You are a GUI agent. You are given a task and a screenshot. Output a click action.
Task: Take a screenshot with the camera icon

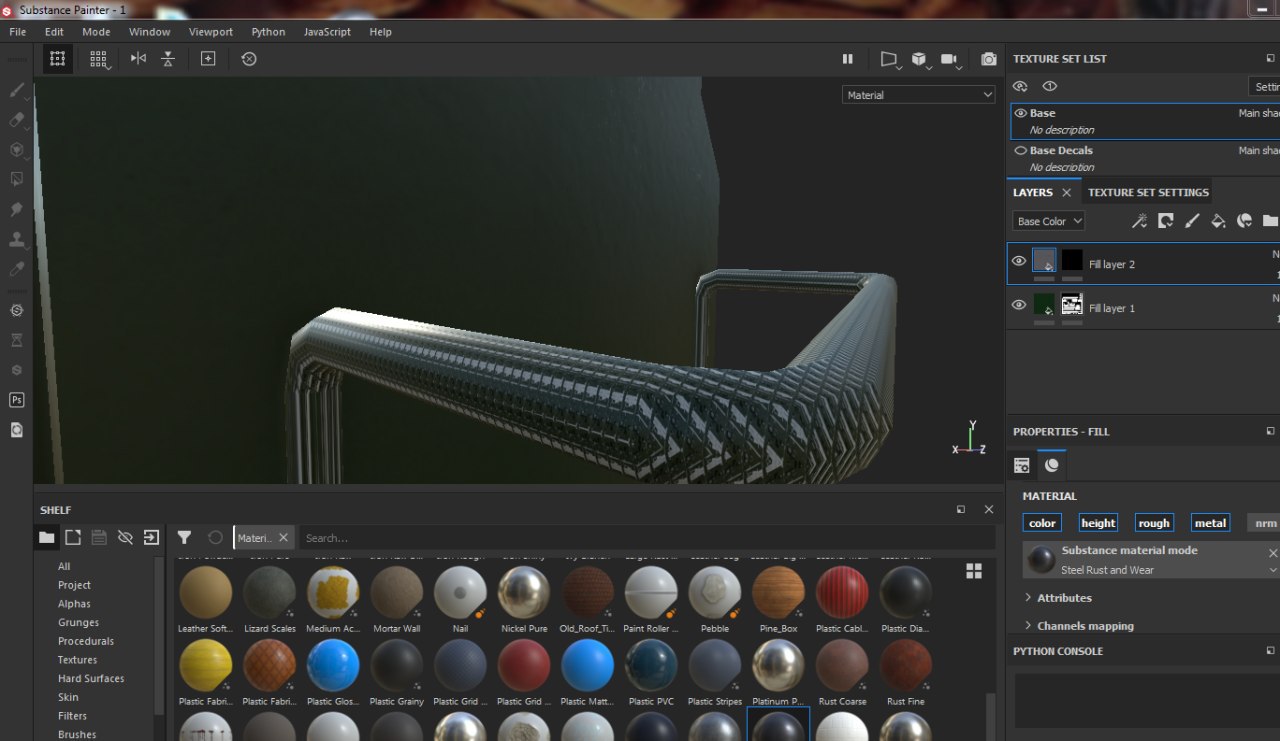(x=989, y=59)
